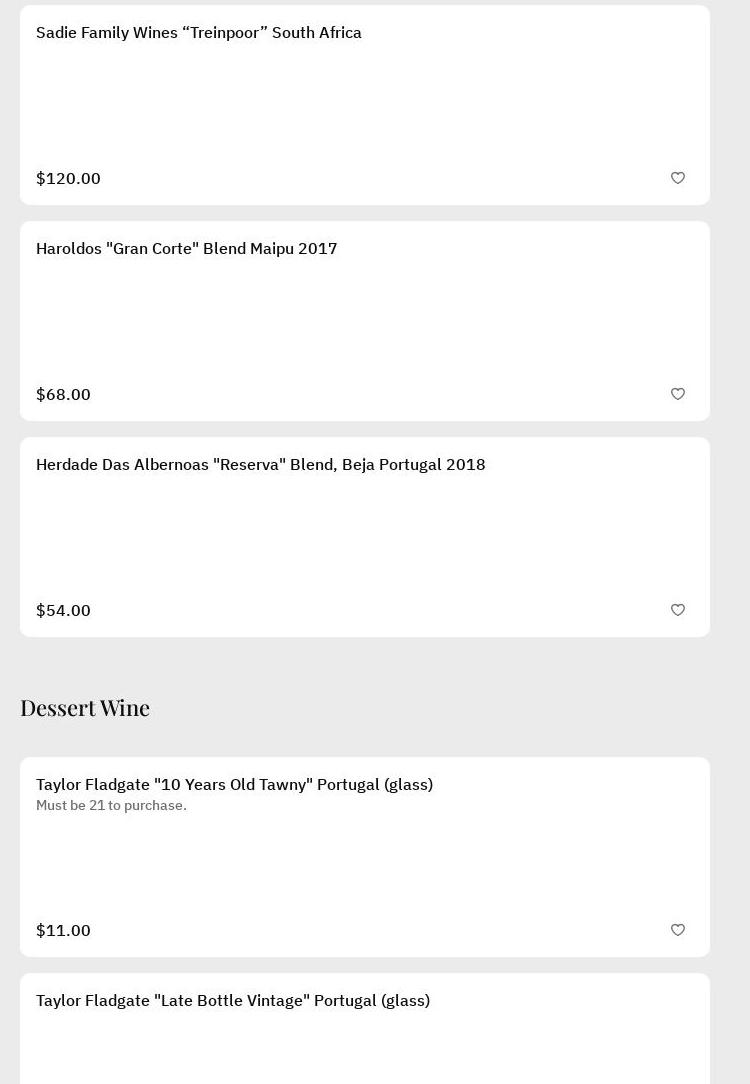Screen dimensions: 750x1084
Task: Click the Dessert Wine section heading
Action: click(x=85, y=708)
